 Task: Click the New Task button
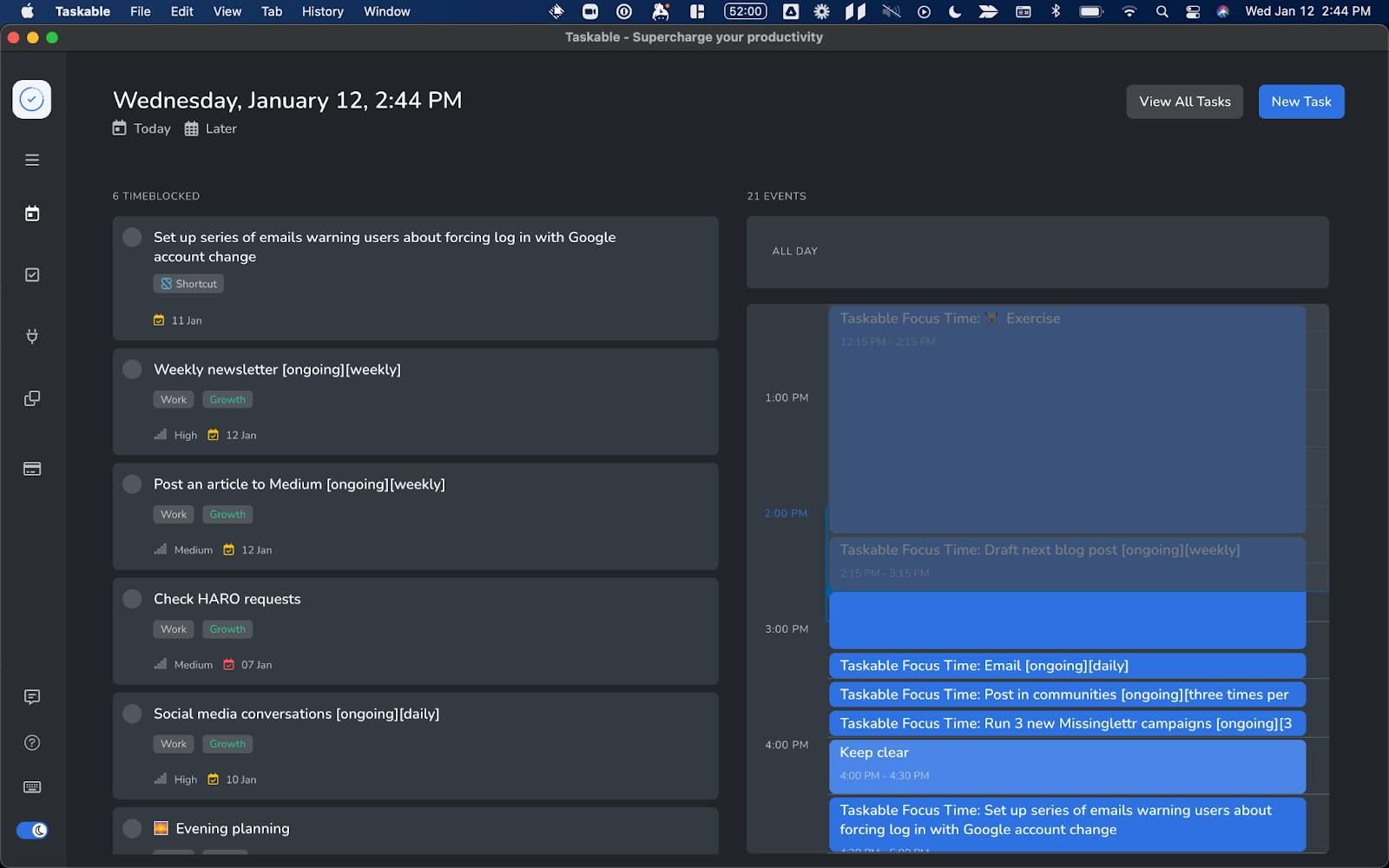pyautogui.click(x=1300, y=102)
